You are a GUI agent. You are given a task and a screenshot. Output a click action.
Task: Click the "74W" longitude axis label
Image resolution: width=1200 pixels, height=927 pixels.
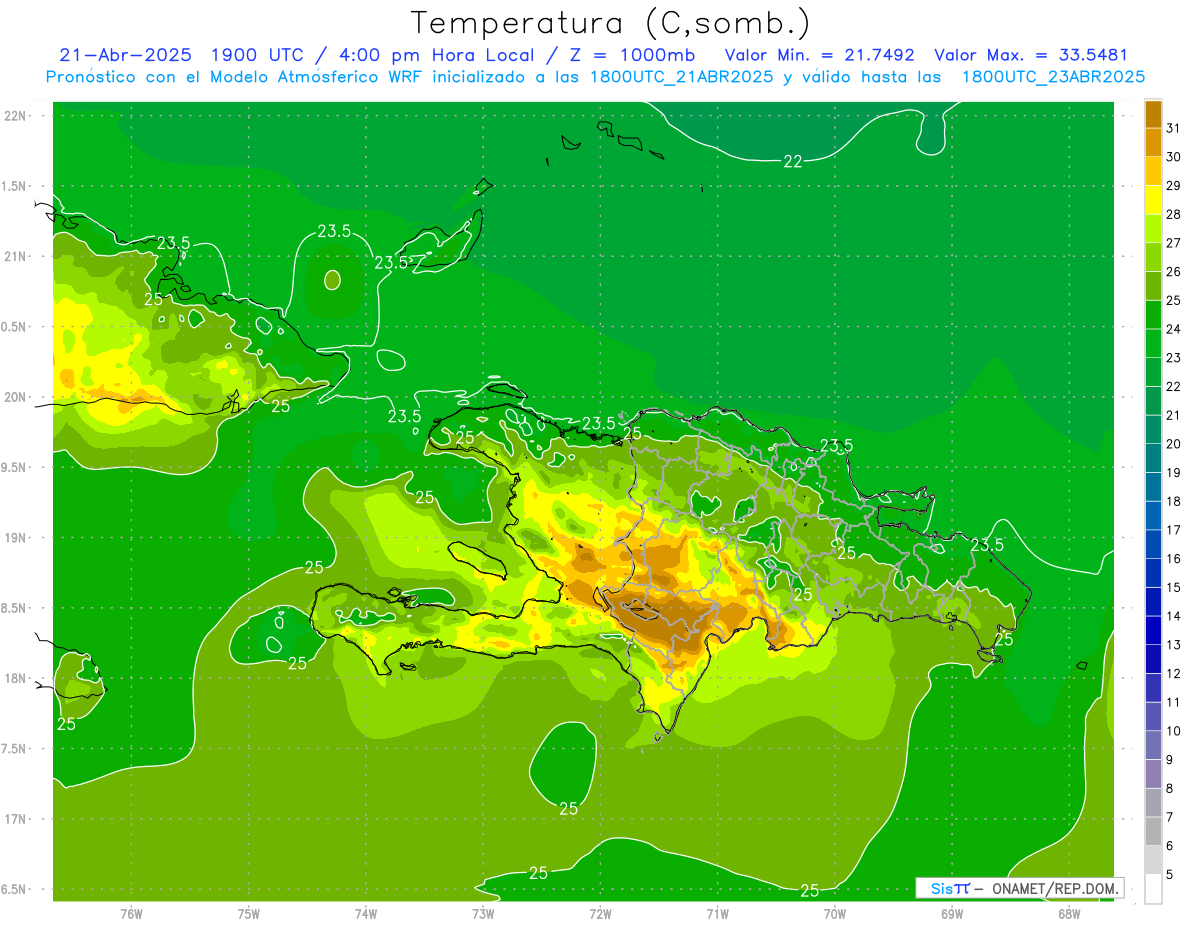pos(365,914)
